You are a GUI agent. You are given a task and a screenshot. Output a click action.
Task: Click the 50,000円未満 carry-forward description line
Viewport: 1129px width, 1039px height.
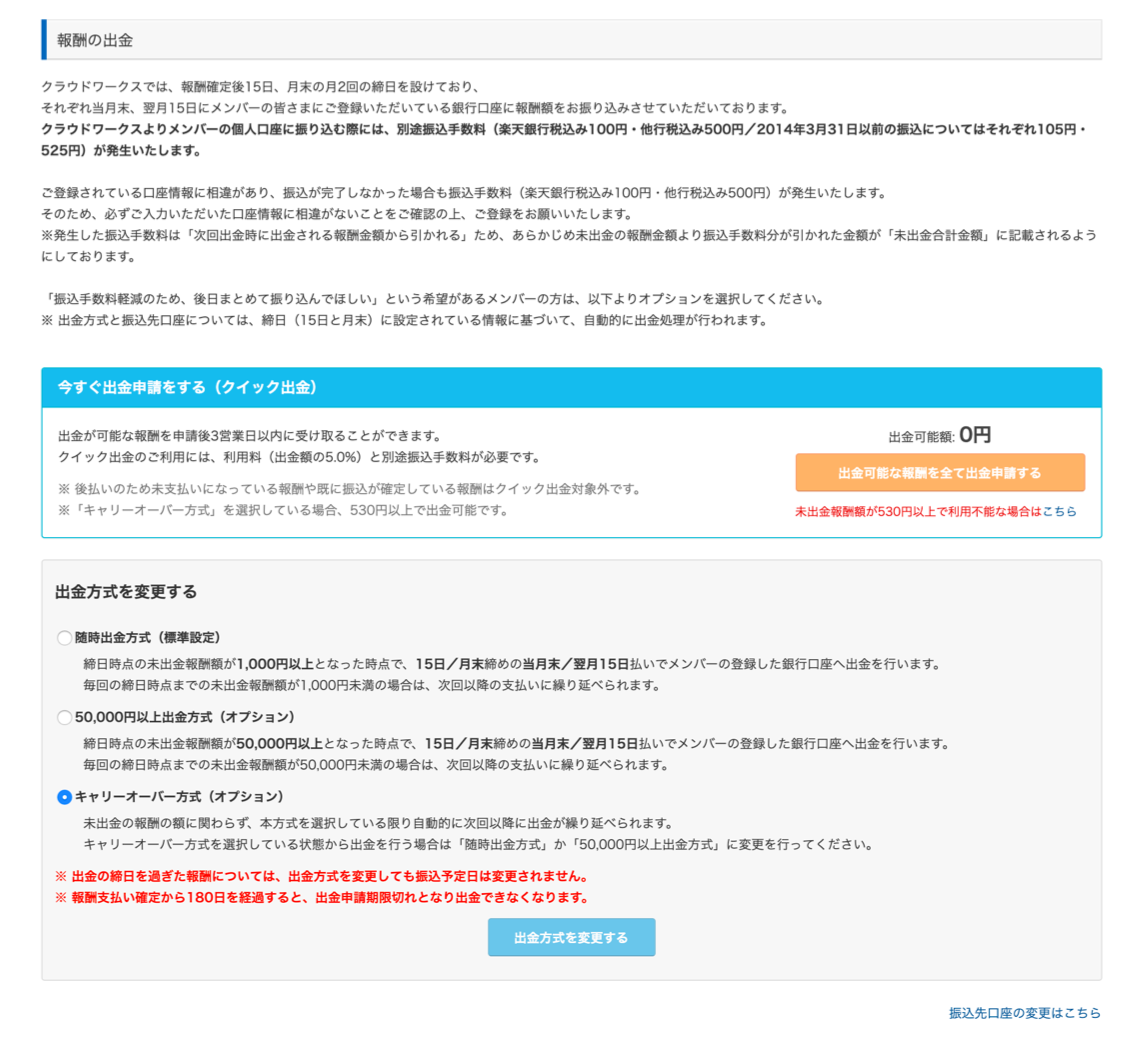tap(374, 765)
